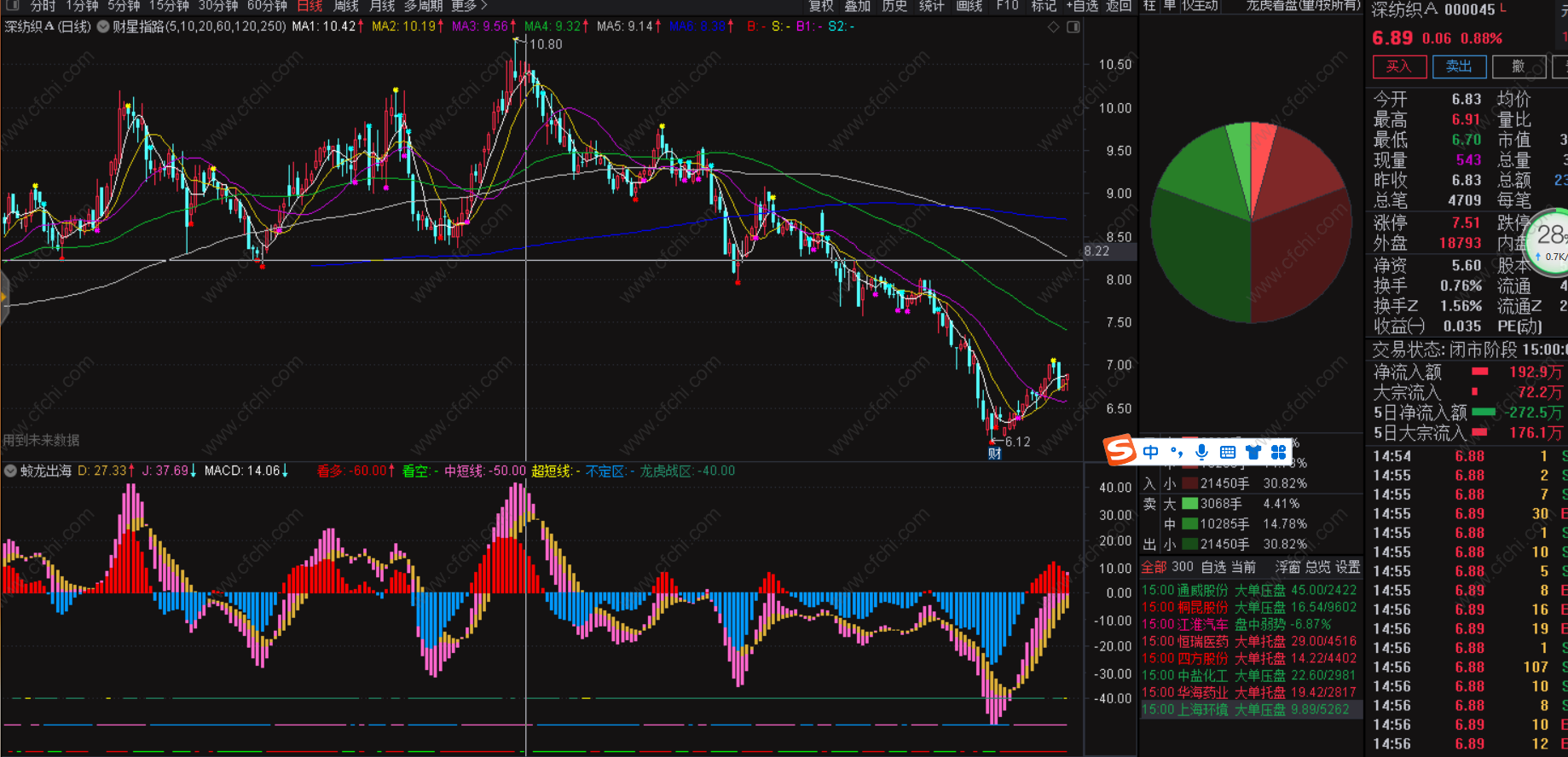This screenshot has width=1568, height=757.
Task: Click the 中盐化工 alert row
Action: [1250, 675]
